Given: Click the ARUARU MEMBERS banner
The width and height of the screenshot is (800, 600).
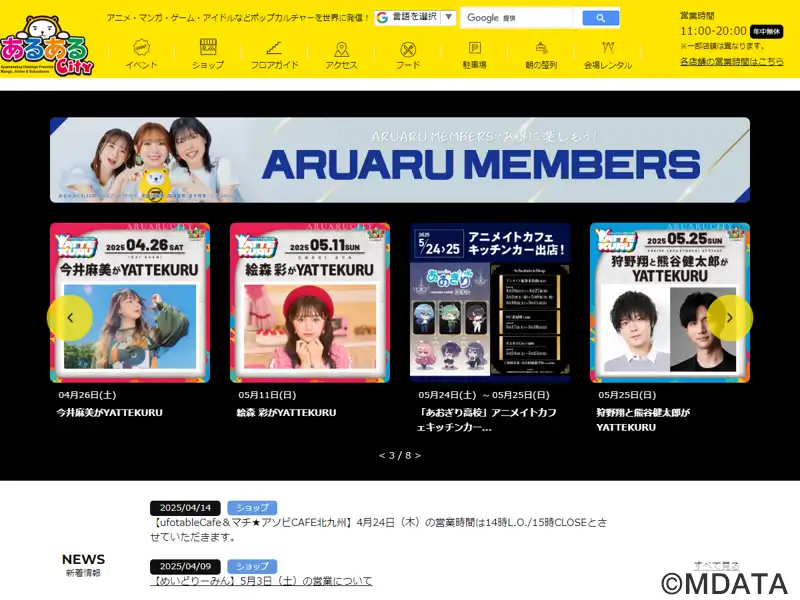Looking at the screenshot, I should click(x=400, y=160).
